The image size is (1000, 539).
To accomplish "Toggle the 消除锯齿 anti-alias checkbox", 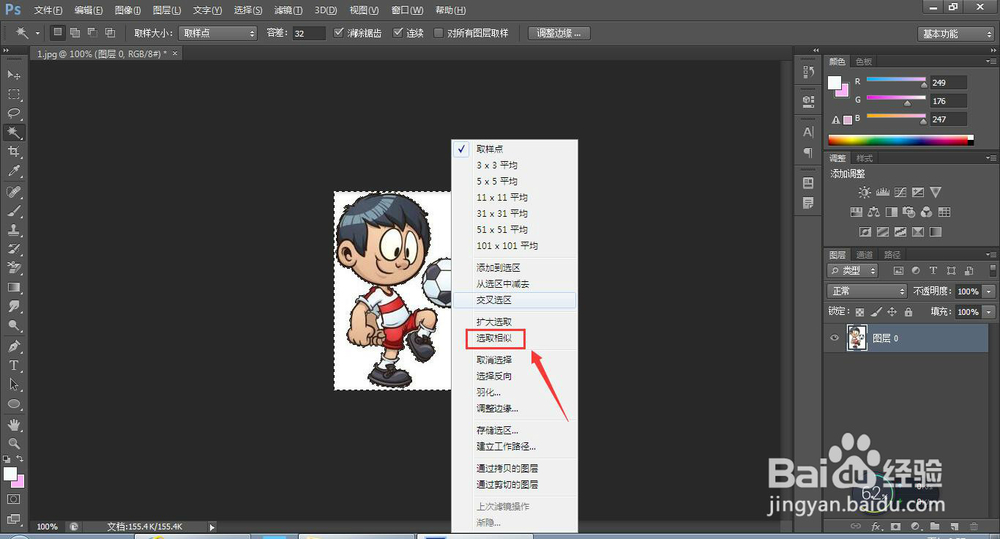I will point(339,33).
